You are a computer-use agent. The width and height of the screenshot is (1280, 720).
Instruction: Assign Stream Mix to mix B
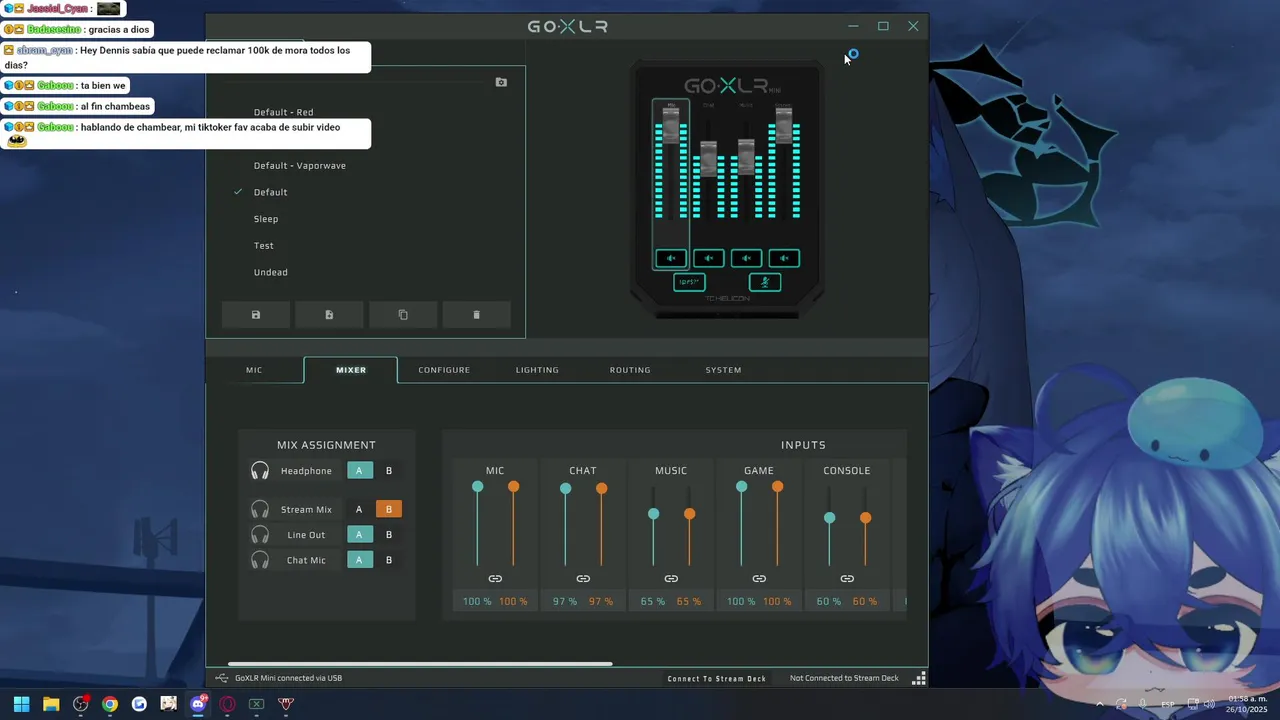pos(389,510)
